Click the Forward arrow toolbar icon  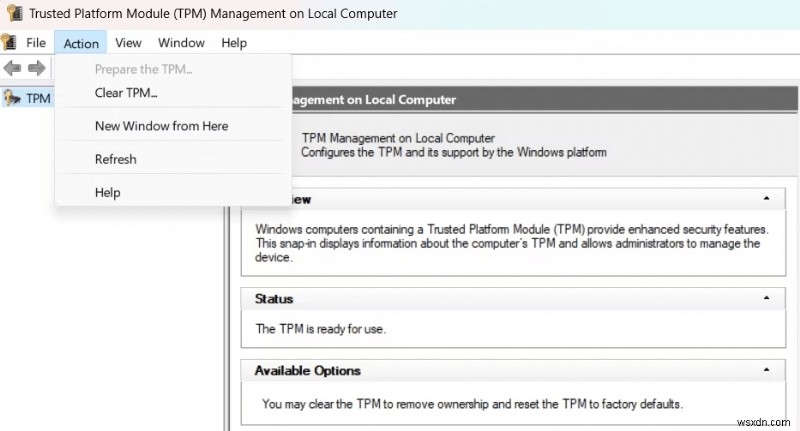pos(36,68)
